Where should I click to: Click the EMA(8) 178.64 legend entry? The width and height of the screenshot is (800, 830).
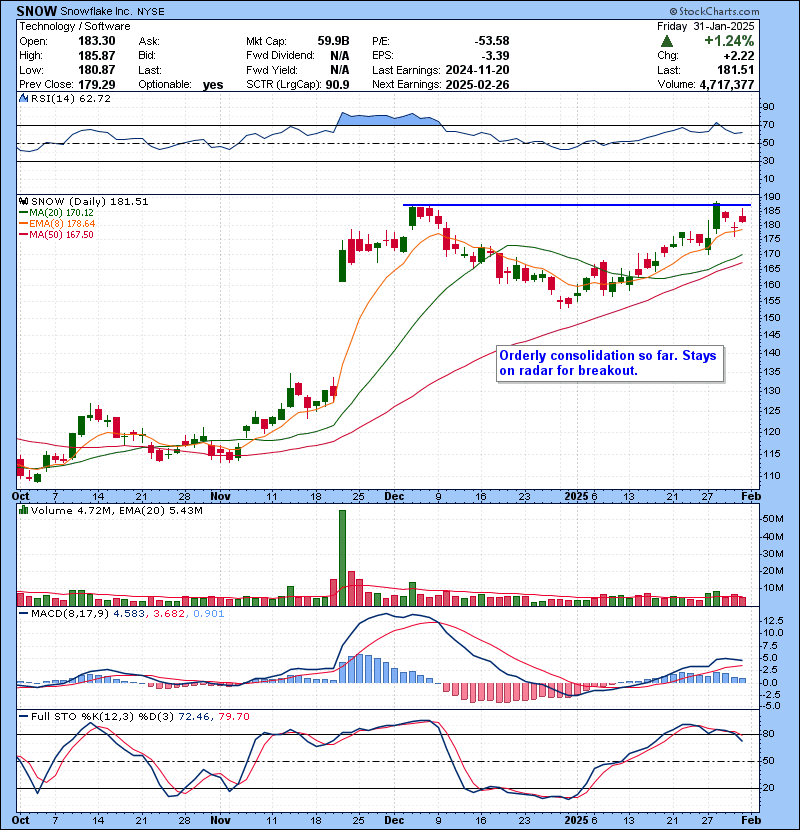[62, 223]
